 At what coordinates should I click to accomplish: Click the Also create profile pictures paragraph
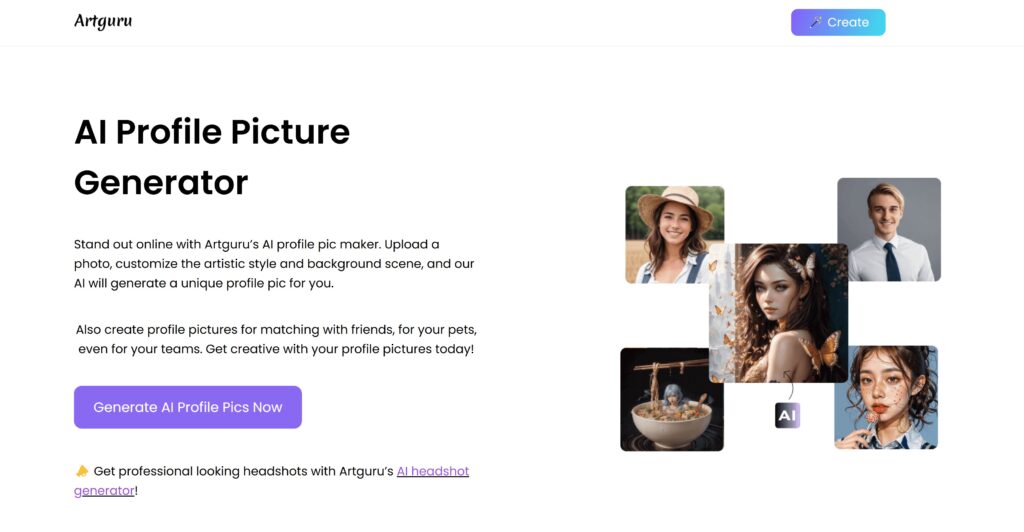276,339
